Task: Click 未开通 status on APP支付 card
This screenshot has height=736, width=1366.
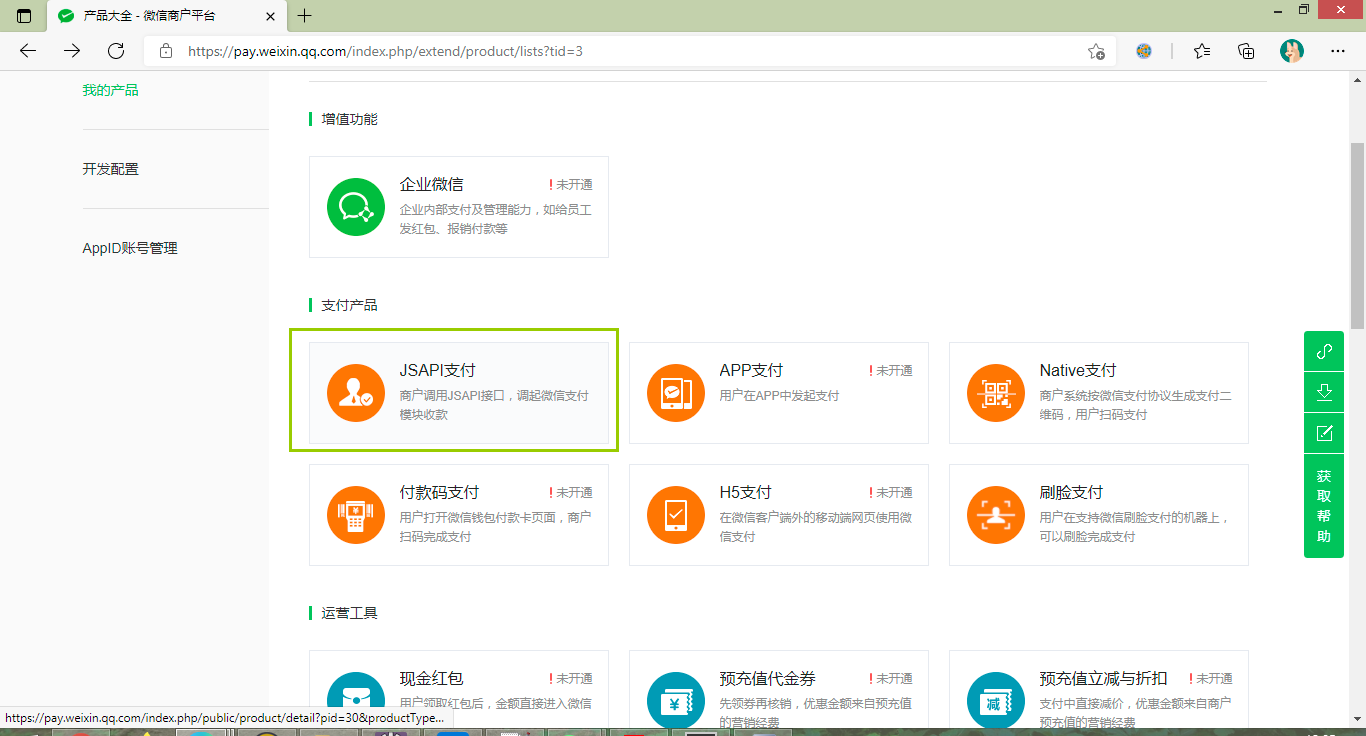Action: click(891, 370)
